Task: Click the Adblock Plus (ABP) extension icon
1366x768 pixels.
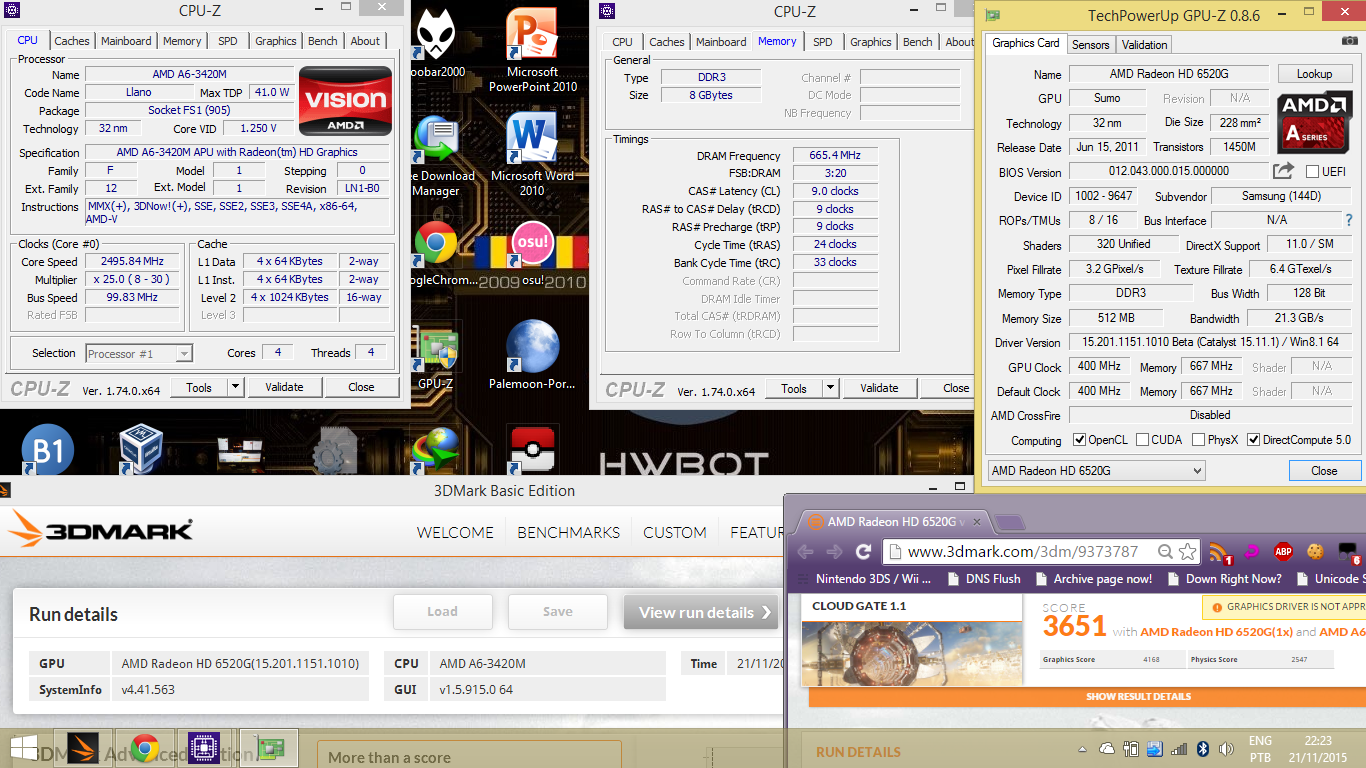Action: pos(1283,551)
